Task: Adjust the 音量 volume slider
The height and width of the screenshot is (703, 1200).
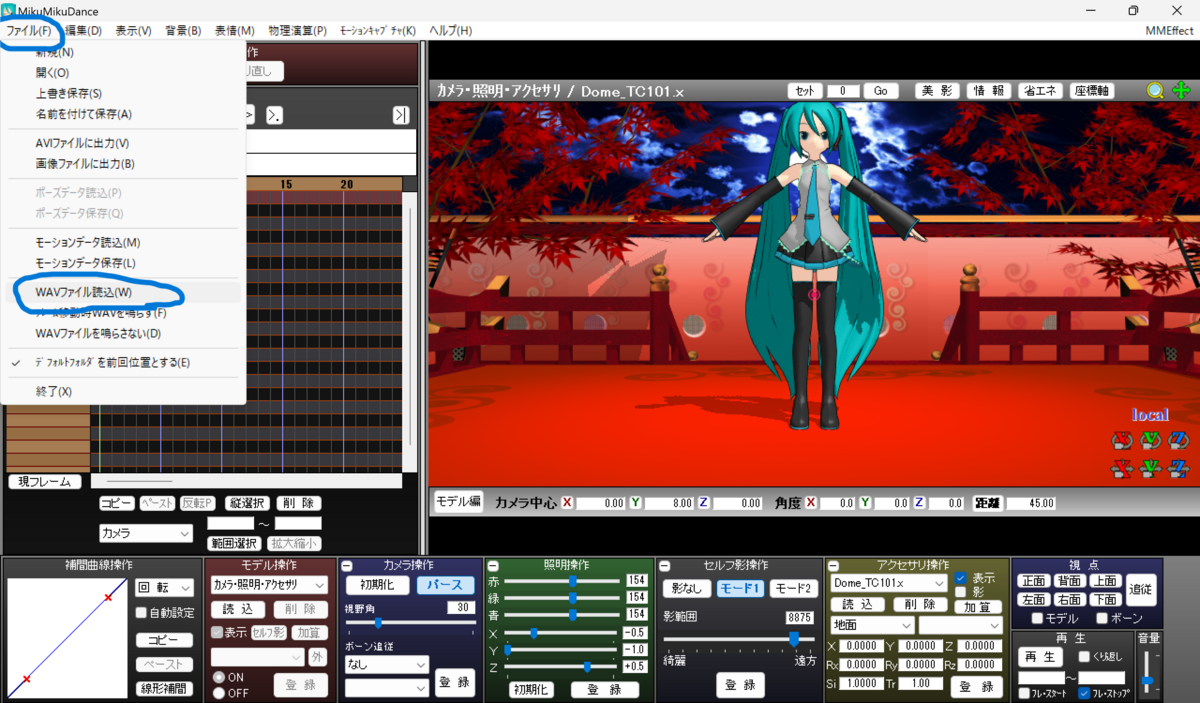Action: tap(1148, 673)
